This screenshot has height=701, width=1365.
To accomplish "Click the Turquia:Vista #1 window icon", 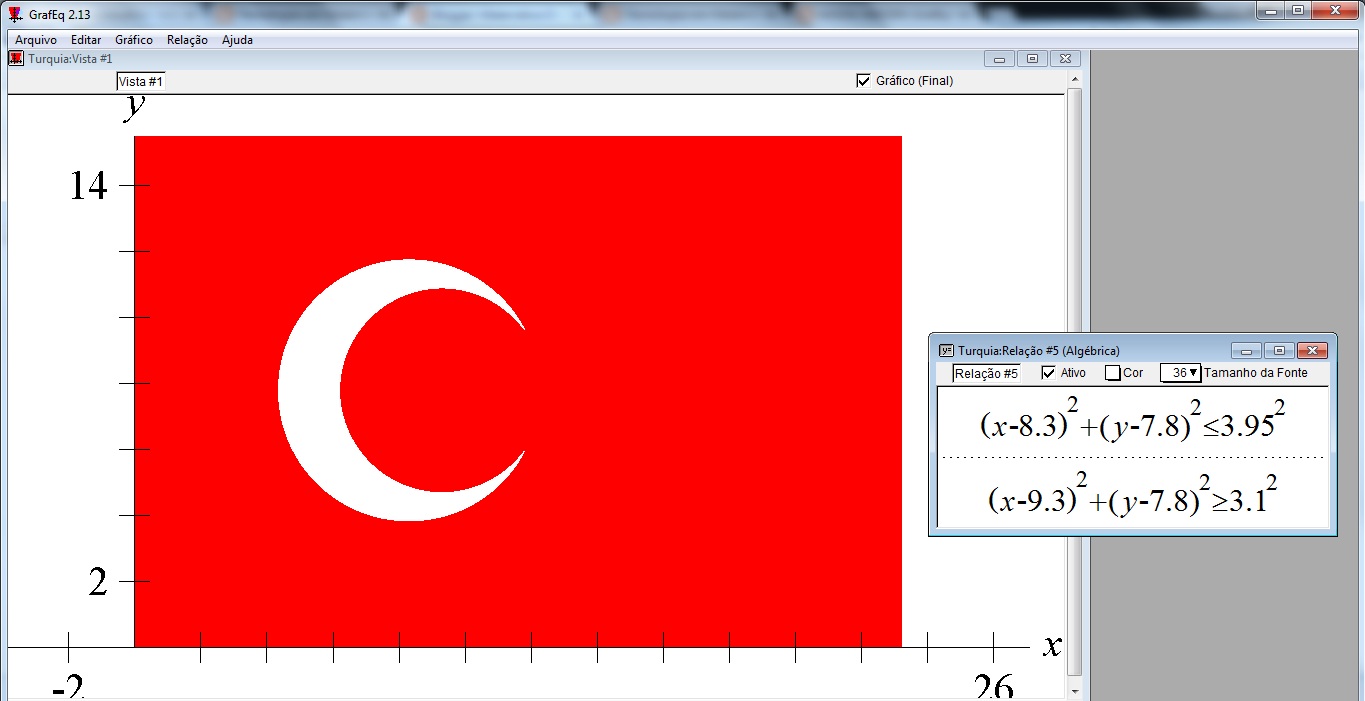I will click(x=16, y=59).
